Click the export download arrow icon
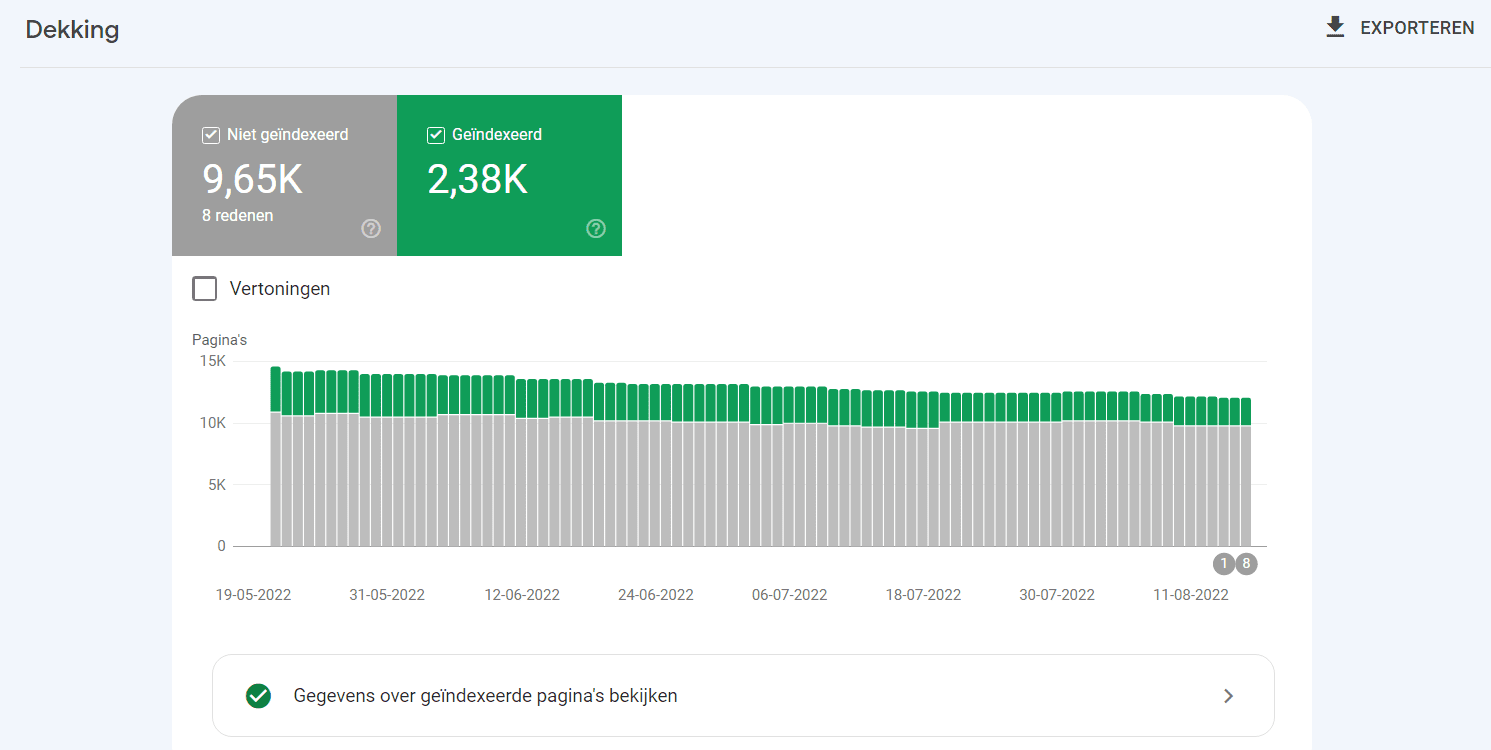Screen dimensions: 1491x750 1335,27
